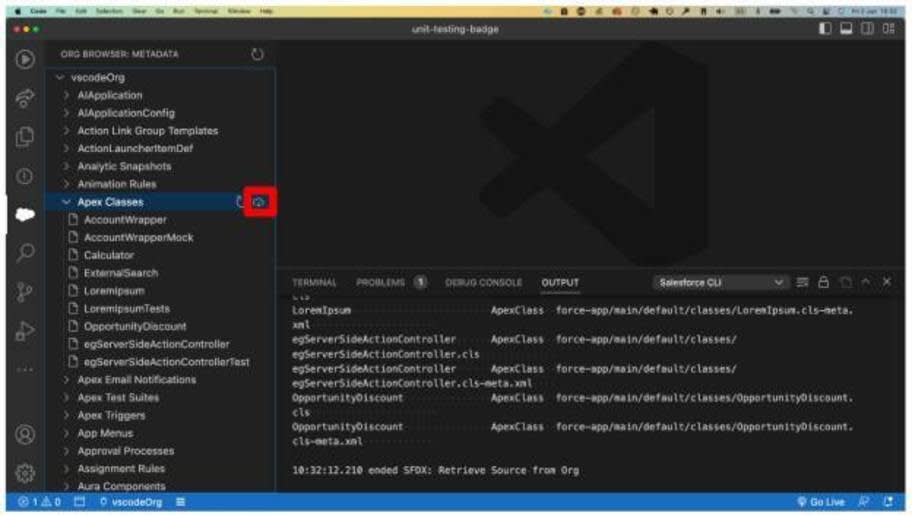Viewport: 912px width, 516px height.
Task: Refresh the Apex Classes component list
Action: [240, 202]
